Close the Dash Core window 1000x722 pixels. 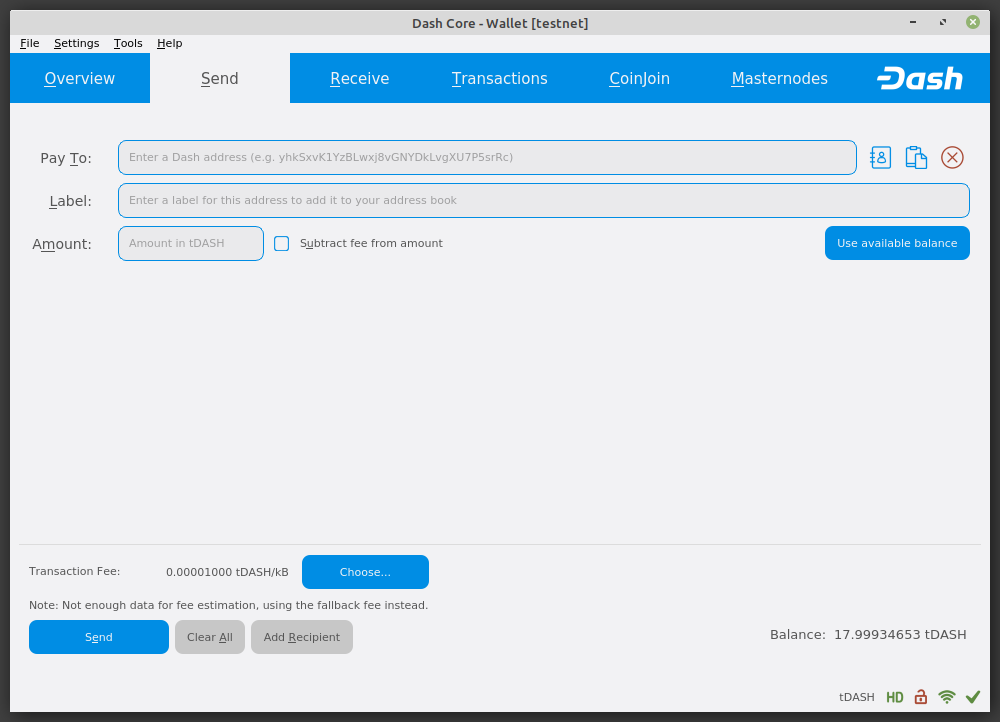(x=973, y=22)
